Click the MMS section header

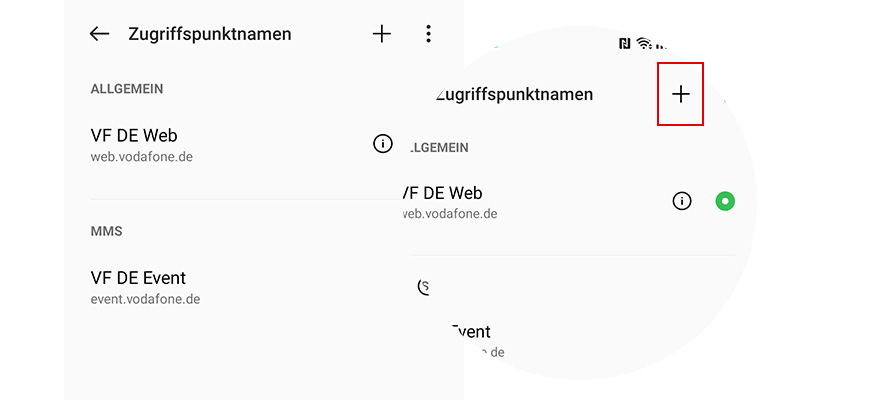[106, 231]
